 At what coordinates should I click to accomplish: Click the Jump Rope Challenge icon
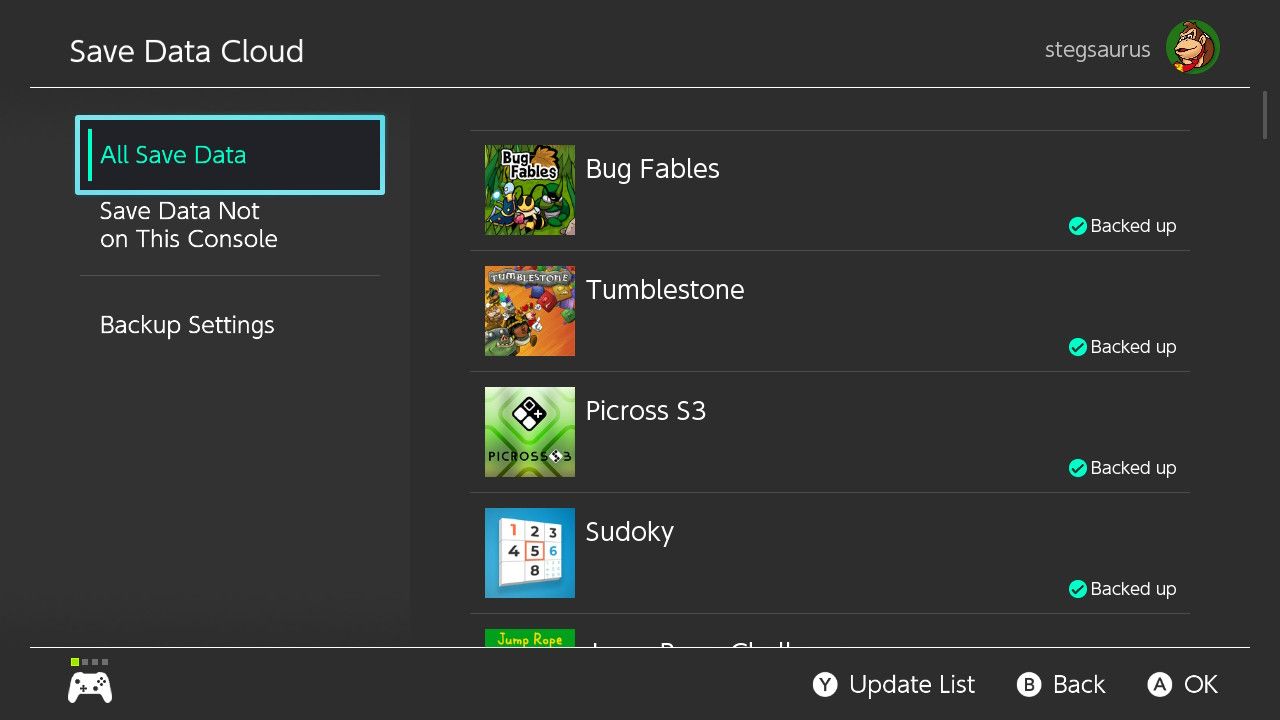pos(529,640)
